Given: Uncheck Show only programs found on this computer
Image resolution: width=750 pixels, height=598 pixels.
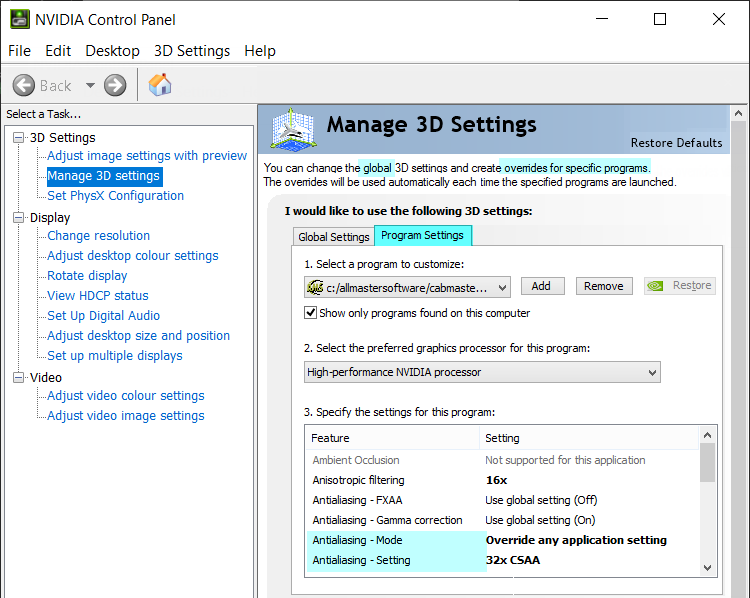Looking at the screenshot, I should click(311, 313).
